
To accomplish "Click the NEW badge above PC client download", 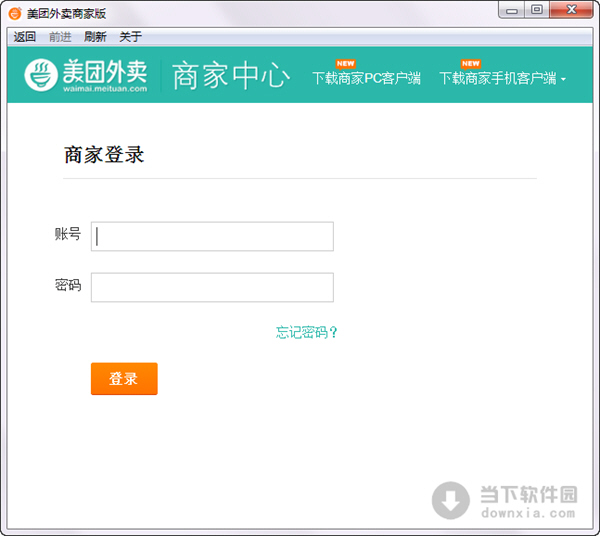I will click(346, 63).
